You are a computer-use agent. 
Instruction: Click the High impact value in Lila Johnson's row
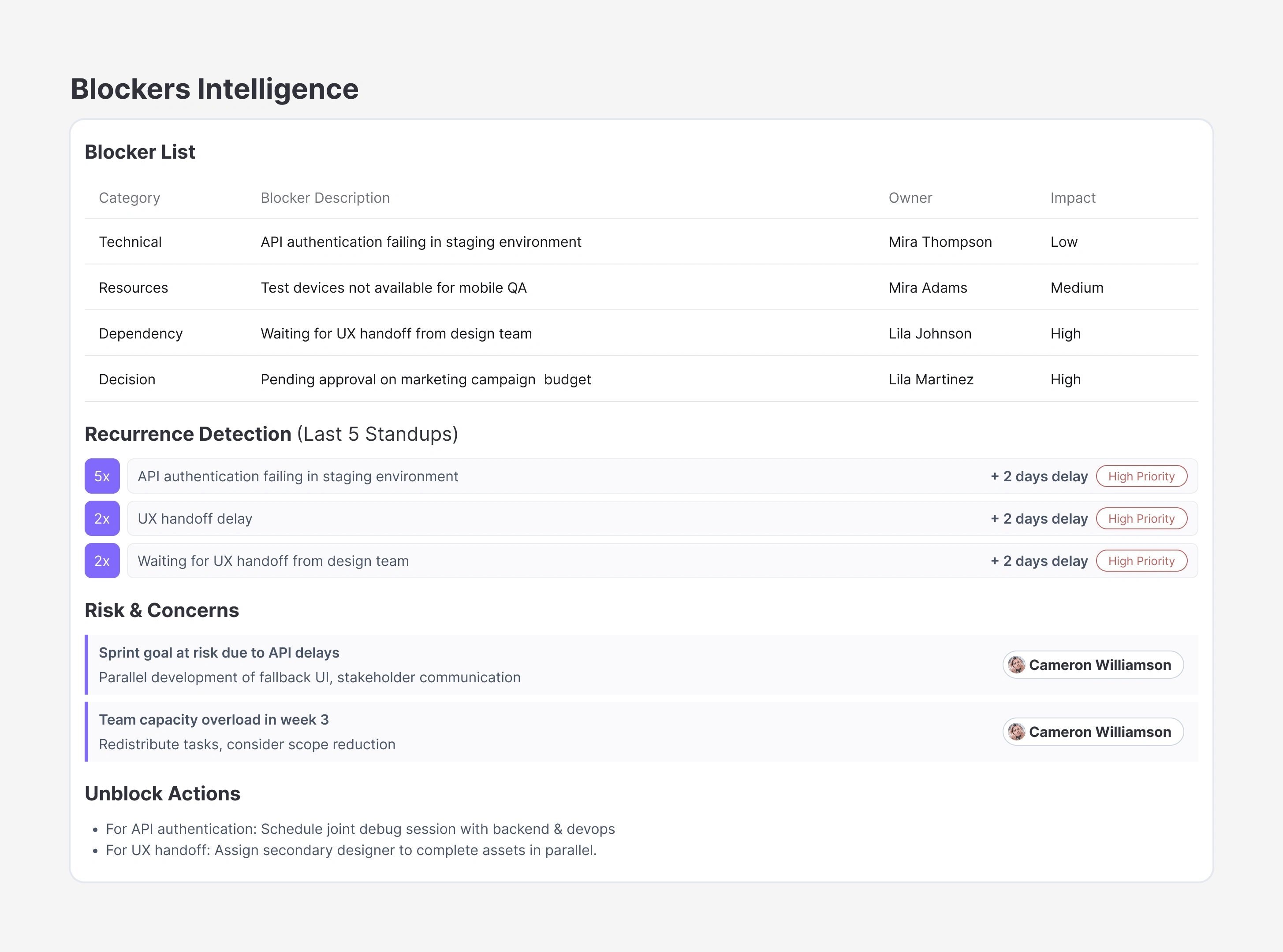point(1066,334)
